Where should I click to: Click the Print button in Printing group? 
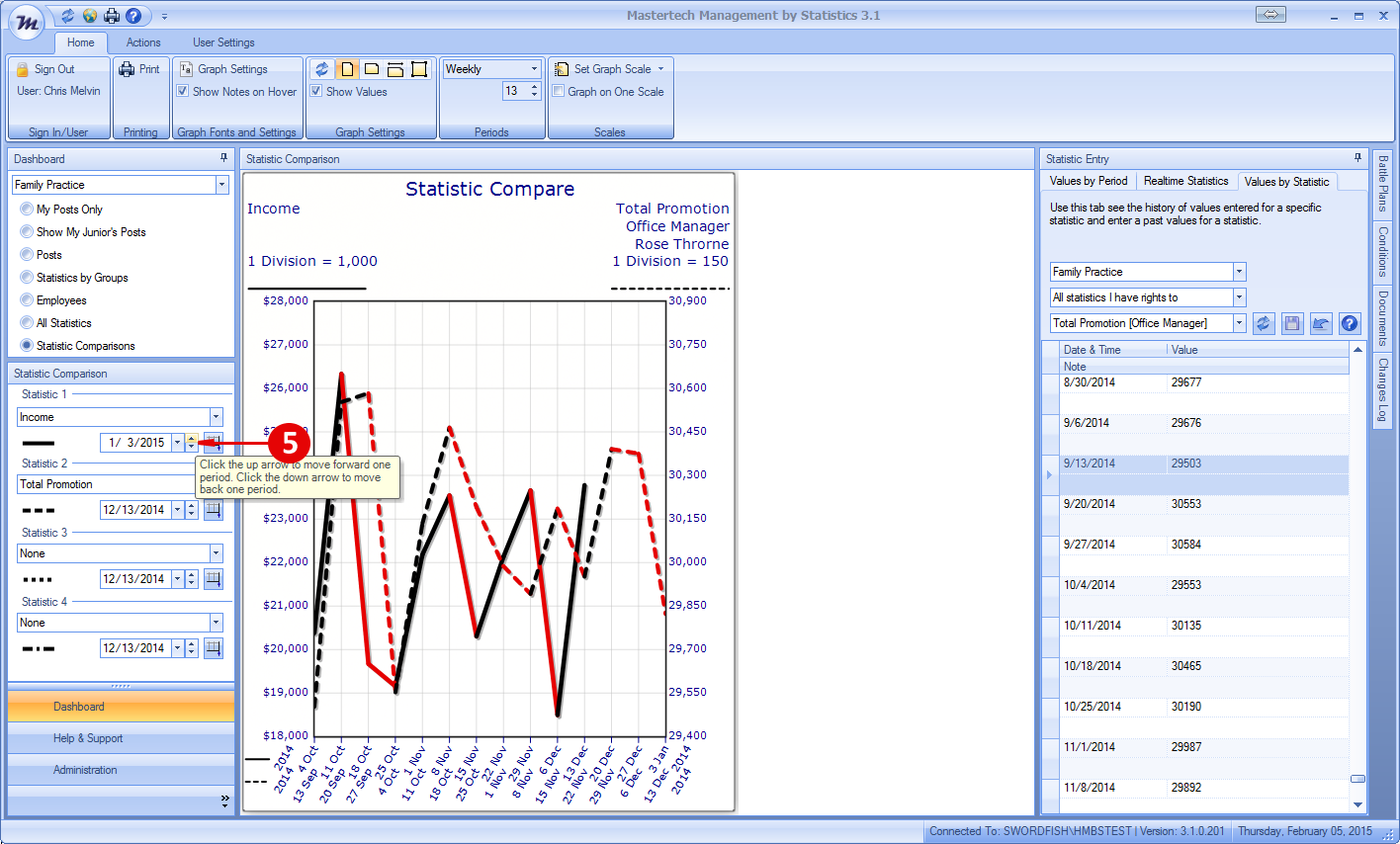[139, 69]
